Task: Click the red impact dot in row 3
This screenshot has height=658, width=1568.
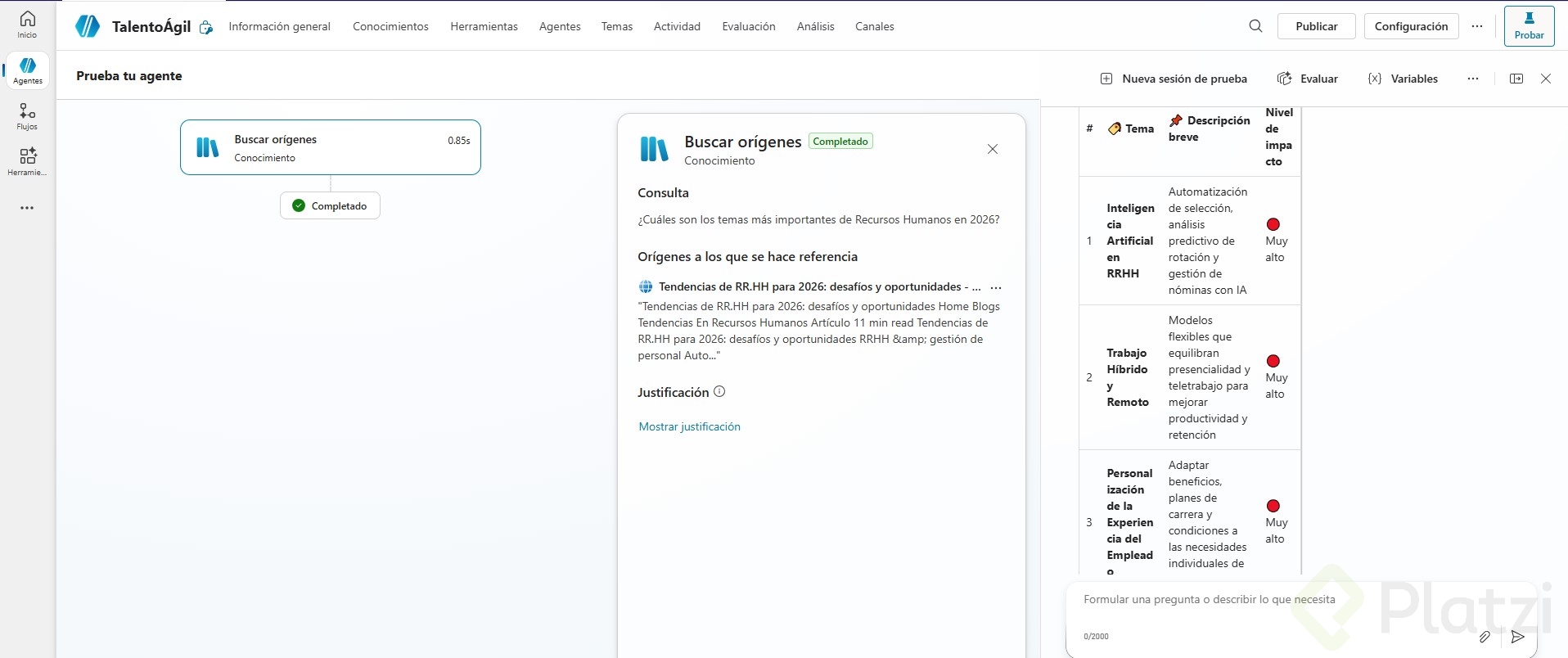Action: pyautogui.click(x=1273, y=506)
